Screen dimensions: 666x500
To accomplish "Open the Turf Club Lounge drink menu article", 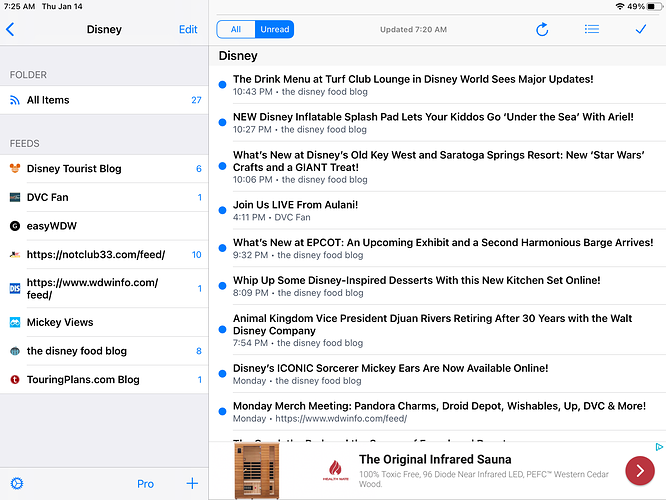I will [437, 85].
